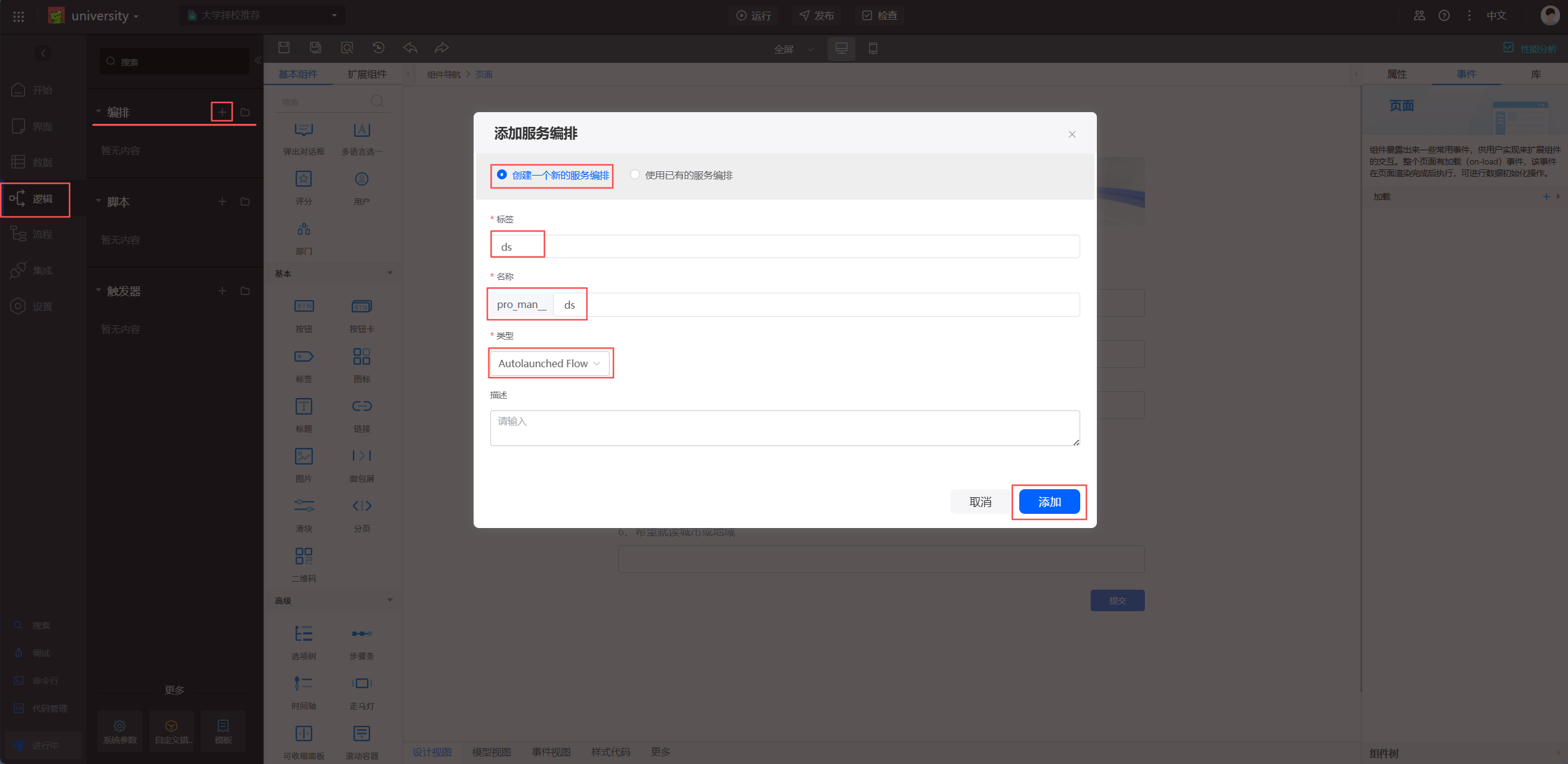Click the 添加 button

click(x=1049, y=502)
